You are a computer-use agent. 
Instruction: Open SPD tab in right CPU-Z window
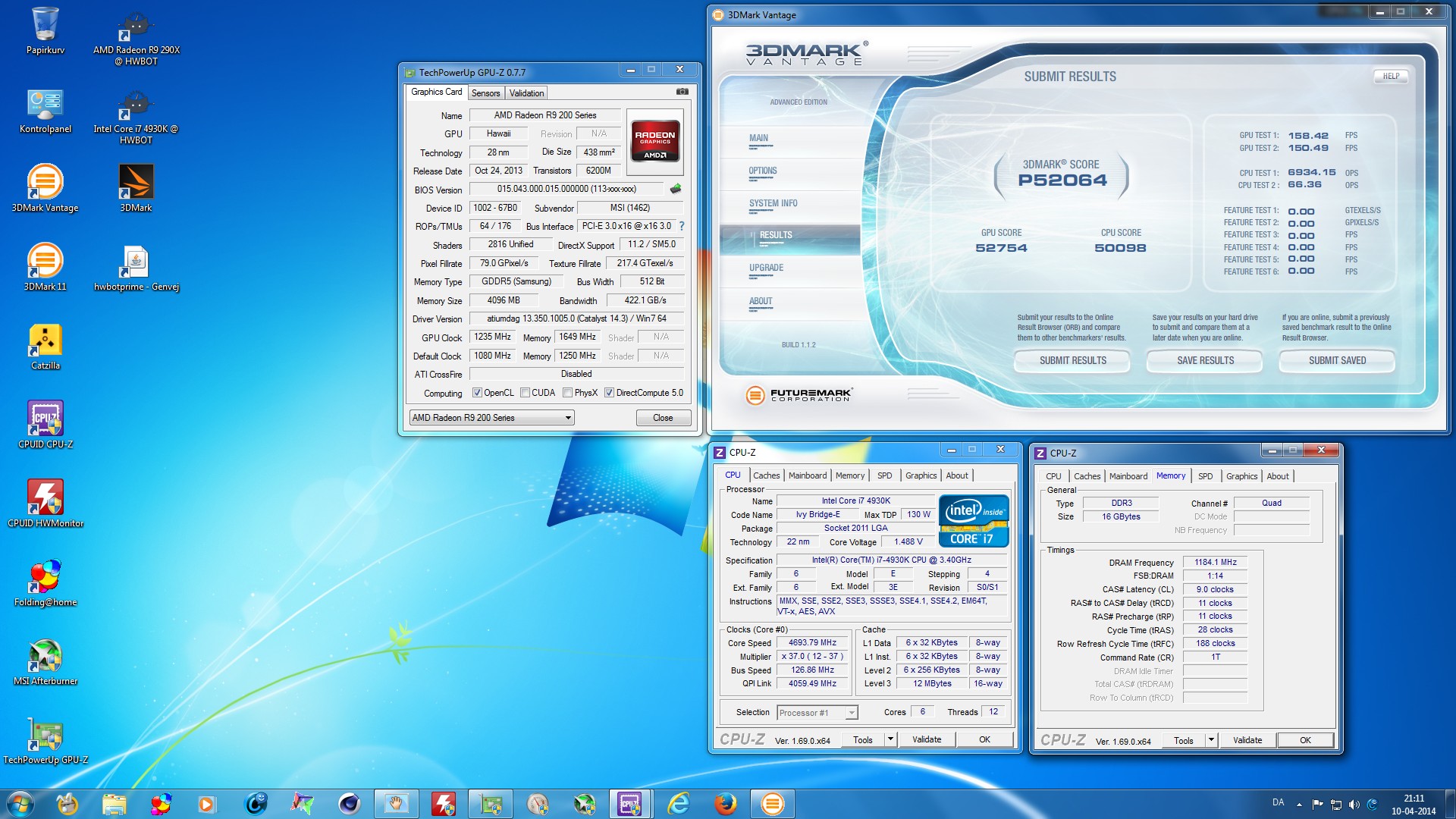(x=1205, y=476)
